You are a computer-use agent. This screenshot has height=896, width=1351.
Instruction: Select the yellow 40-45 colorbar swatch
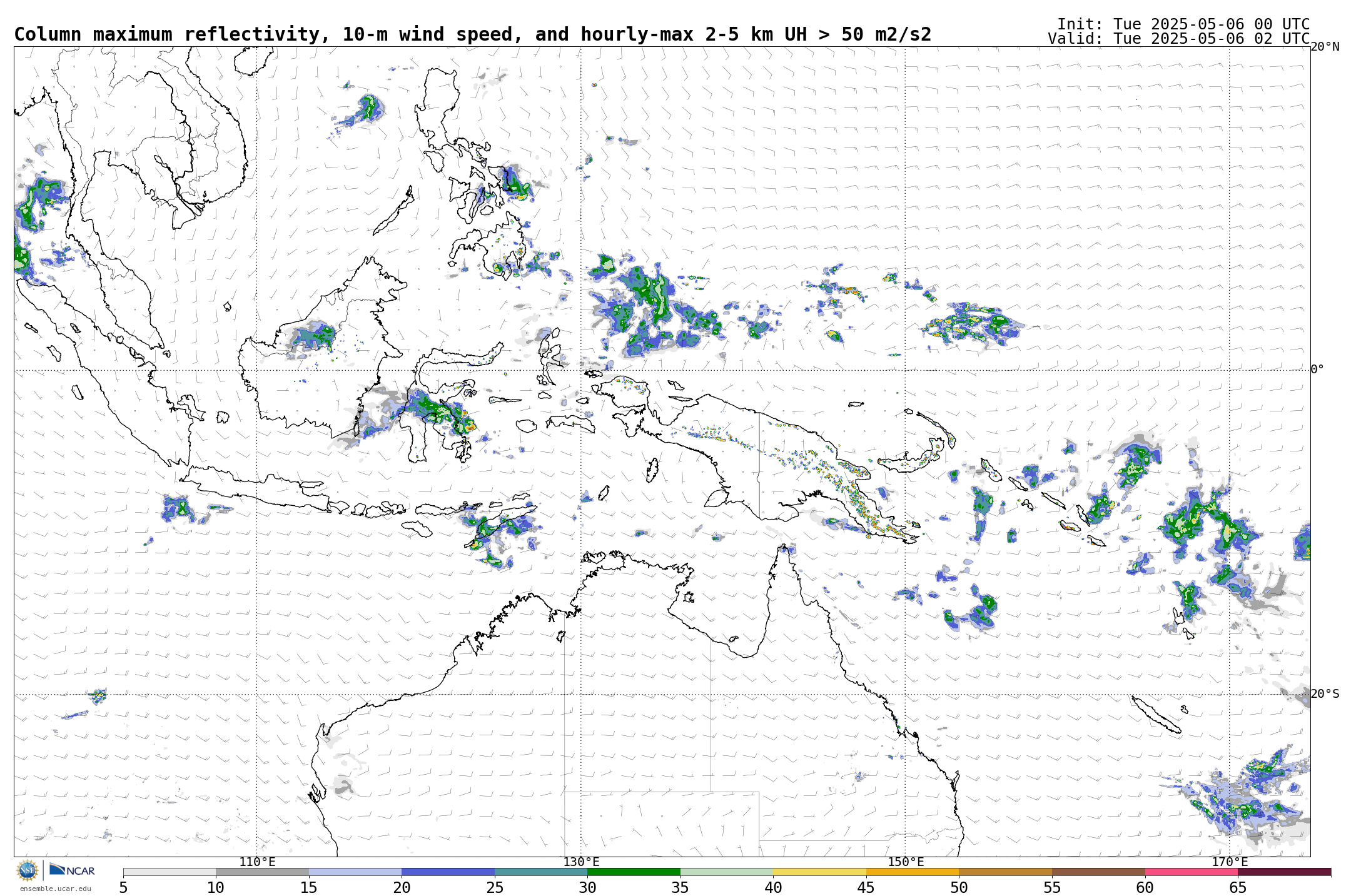click(819, 872)
